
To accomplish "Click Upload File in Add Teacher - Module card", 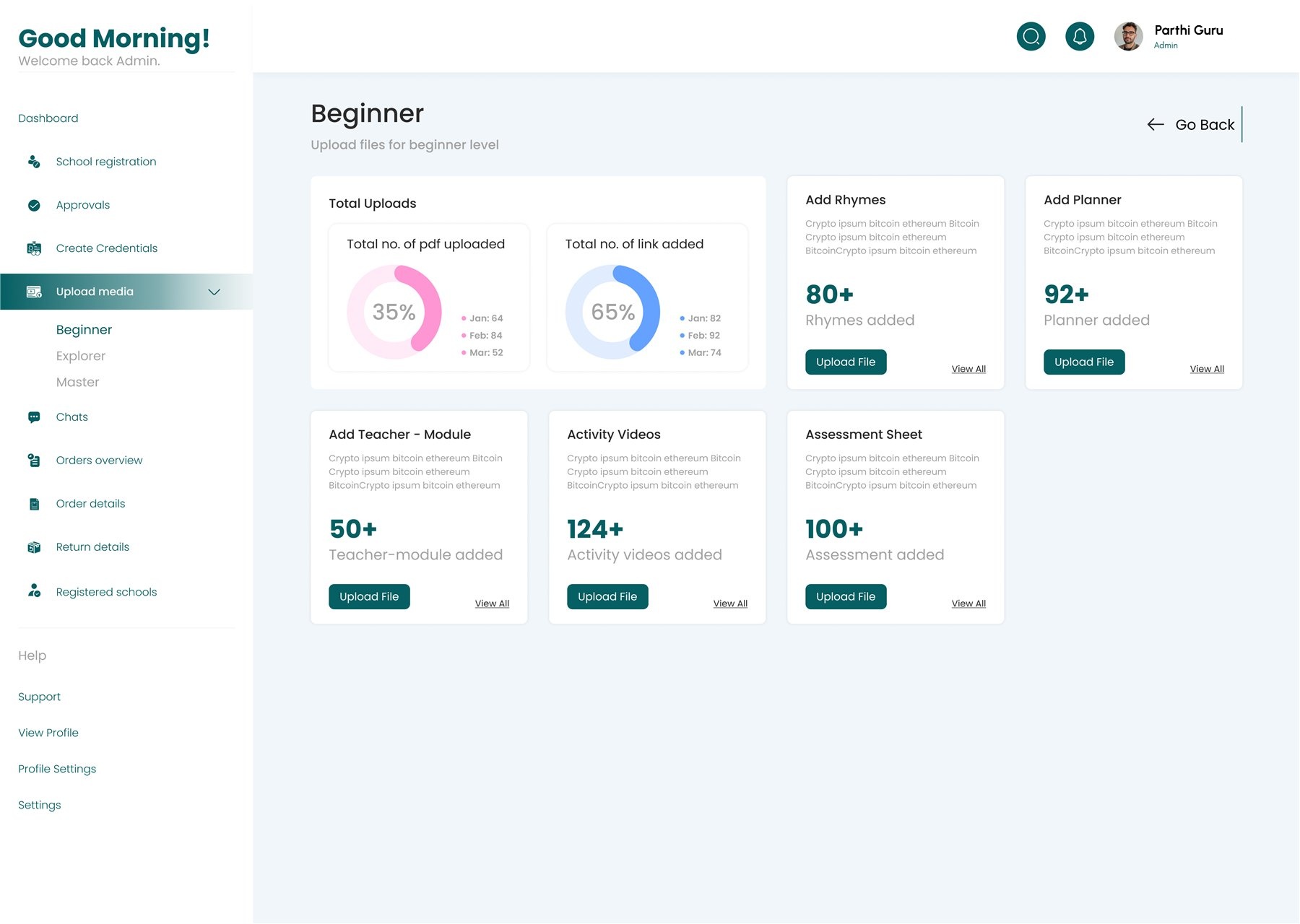I will 369,596.
